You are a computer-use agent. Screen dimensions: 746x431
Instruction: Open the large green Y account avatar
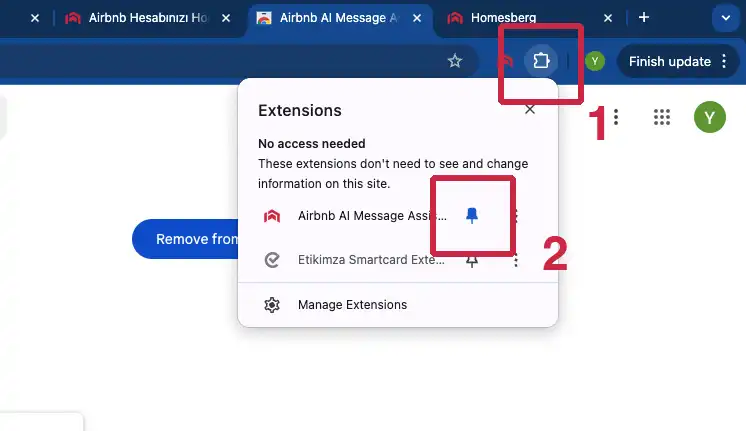click(709, 117)
